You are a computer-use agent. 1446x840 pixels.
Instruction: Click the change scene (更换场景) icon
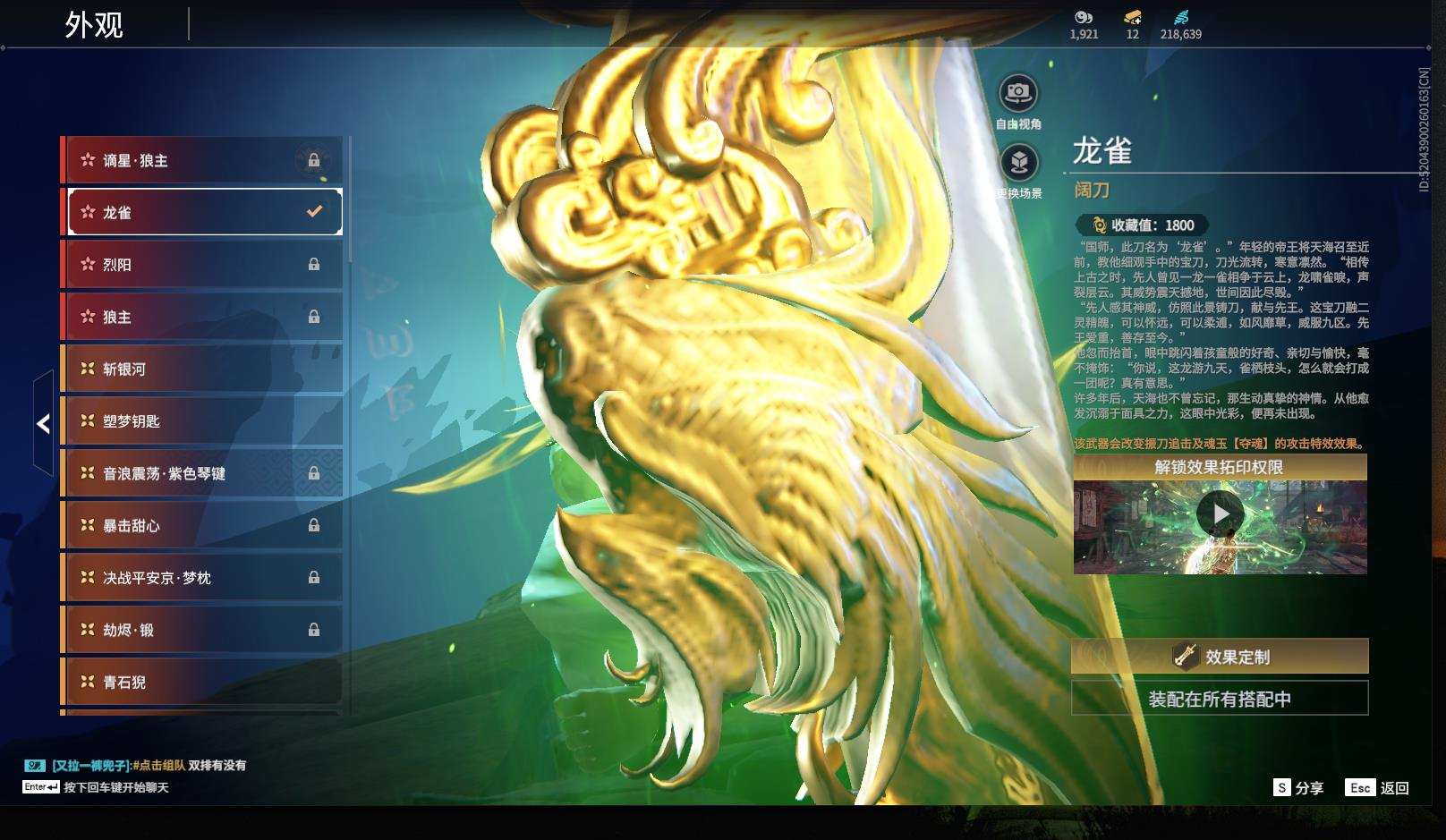[x=1018, y=163]
